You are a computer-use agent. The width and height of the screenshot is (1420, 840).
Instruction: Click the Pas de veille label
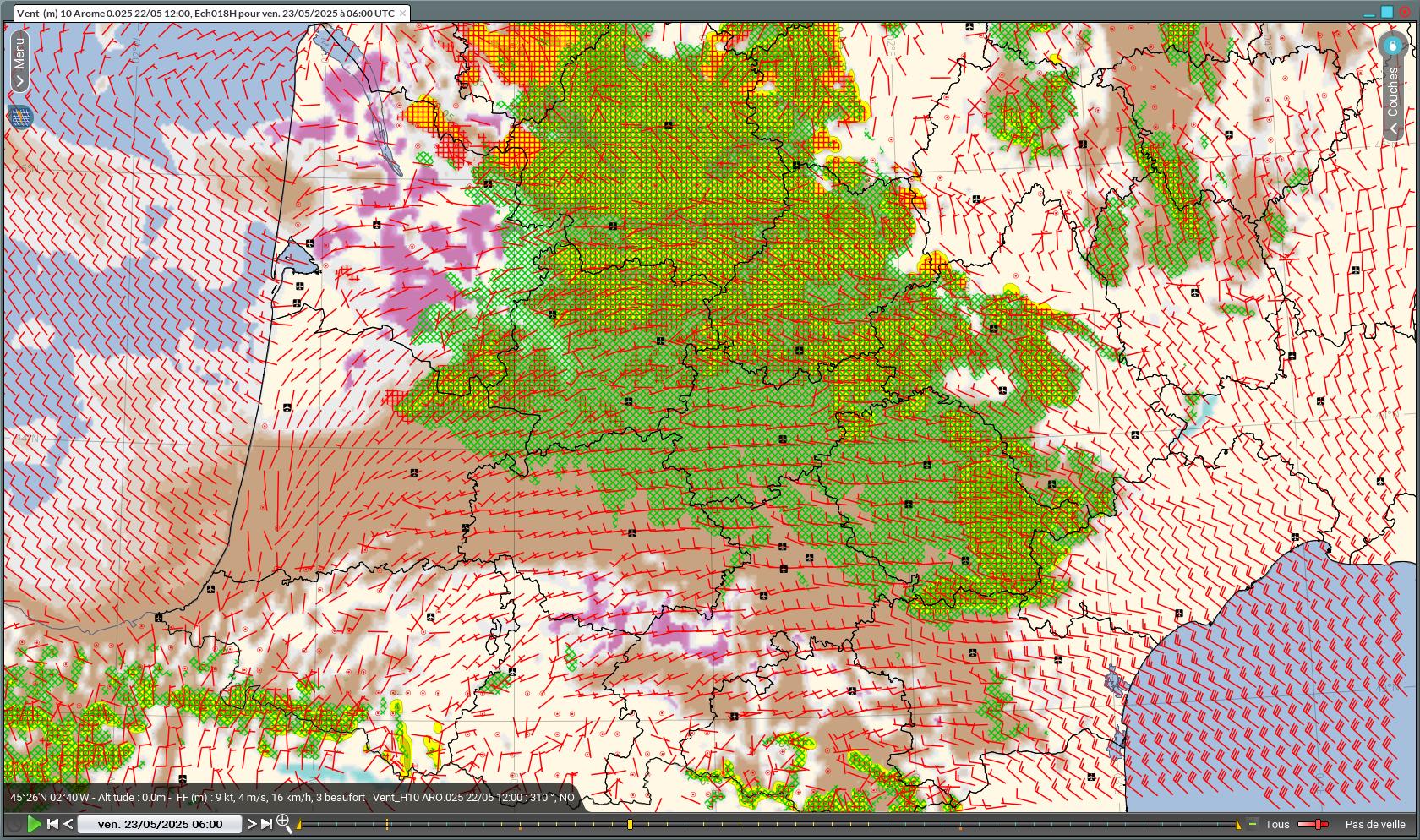[x=1374, y=824]
